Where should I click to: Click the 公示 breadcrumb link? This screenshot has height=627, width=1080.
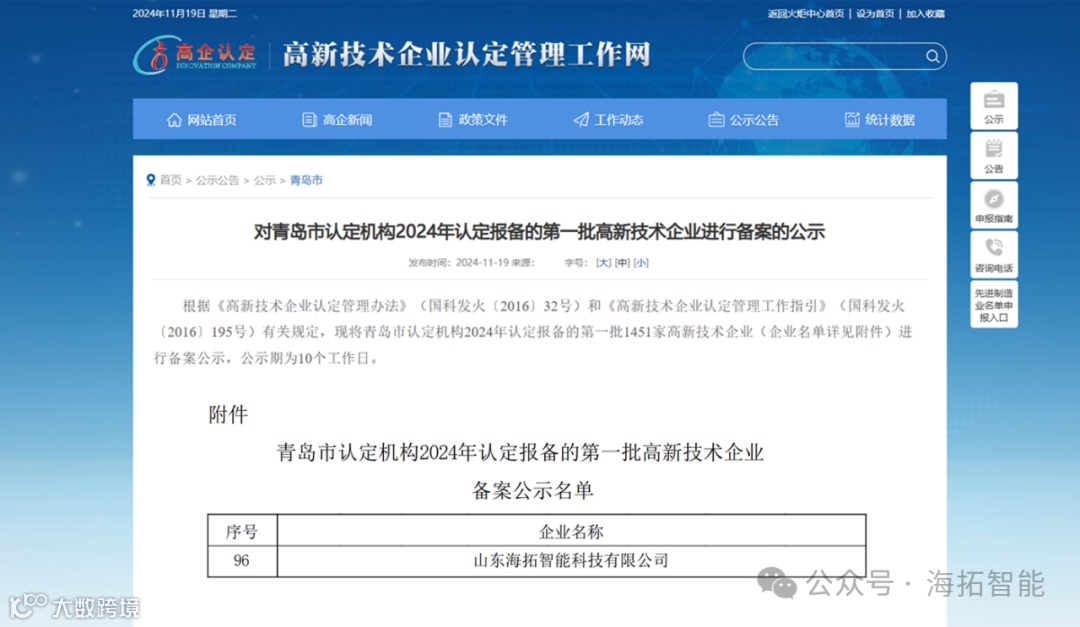264,181
